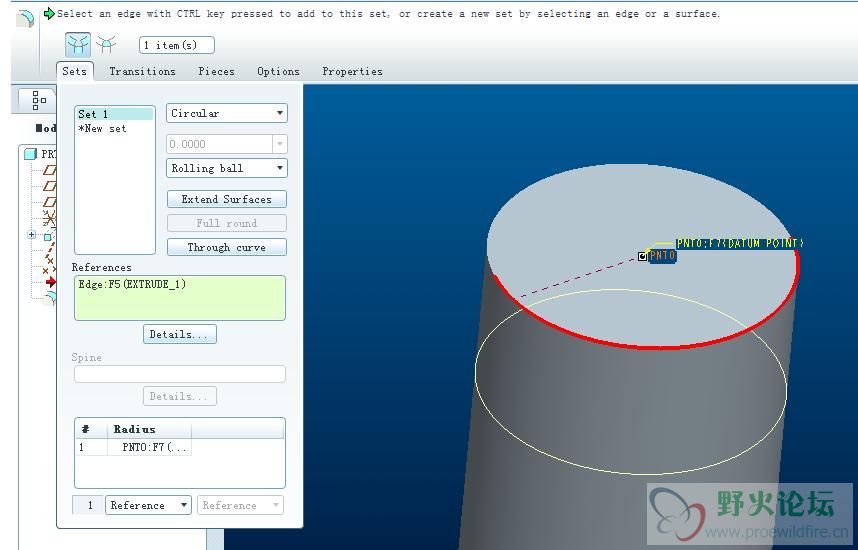This screenshot has width=858, height=550.
Task: Click the References Details button
Action: (x=179, y=334)
